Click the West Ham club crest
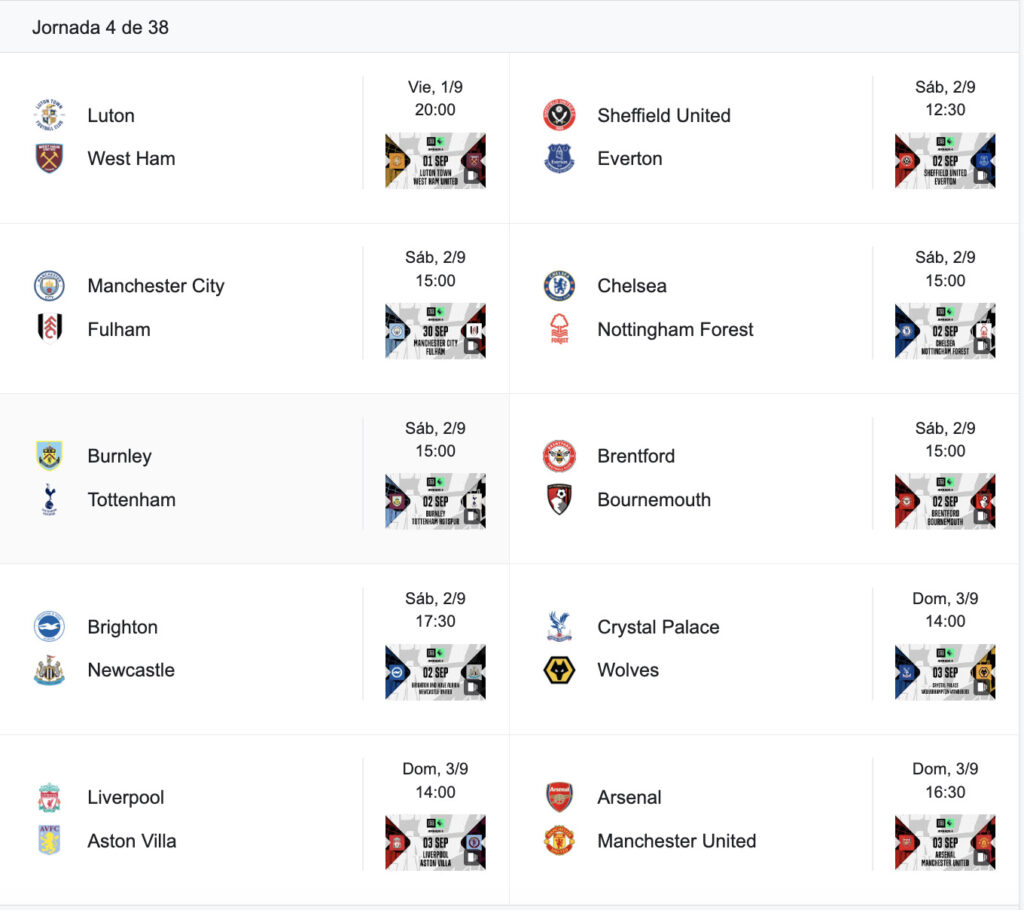1024x910 pixels. [x=49, y=158]
